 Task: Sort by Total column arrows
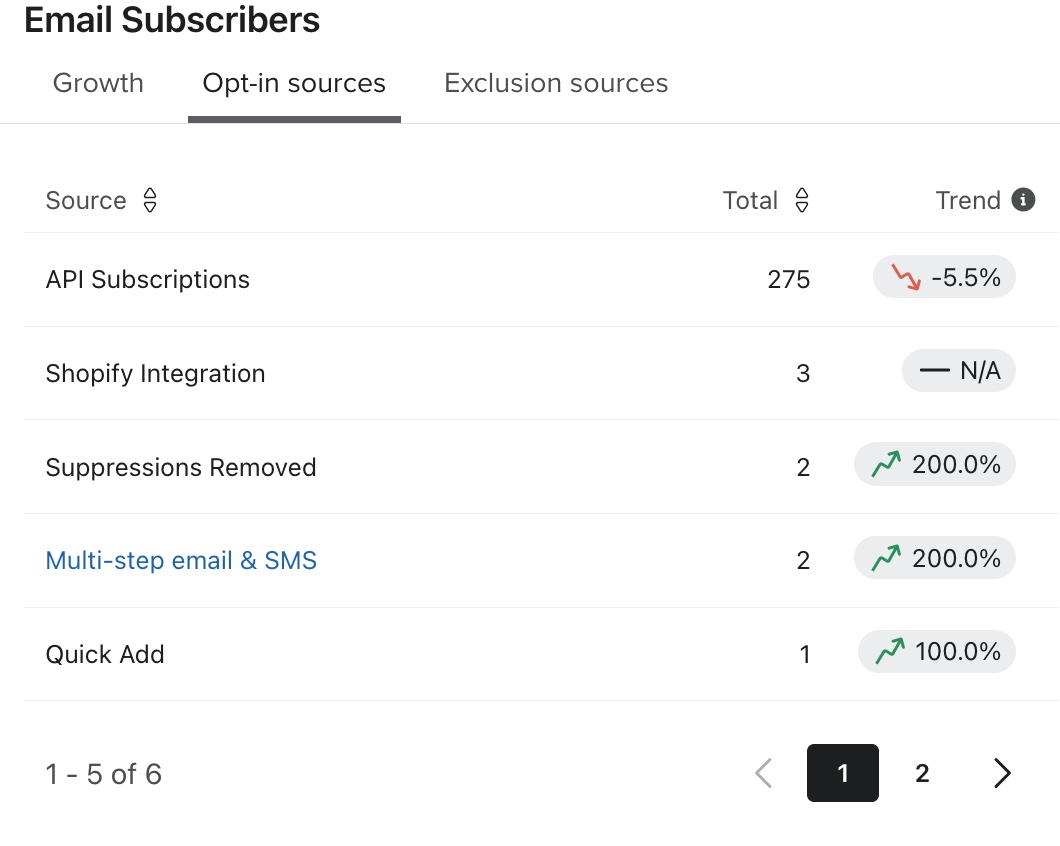[x=801, y=201]
